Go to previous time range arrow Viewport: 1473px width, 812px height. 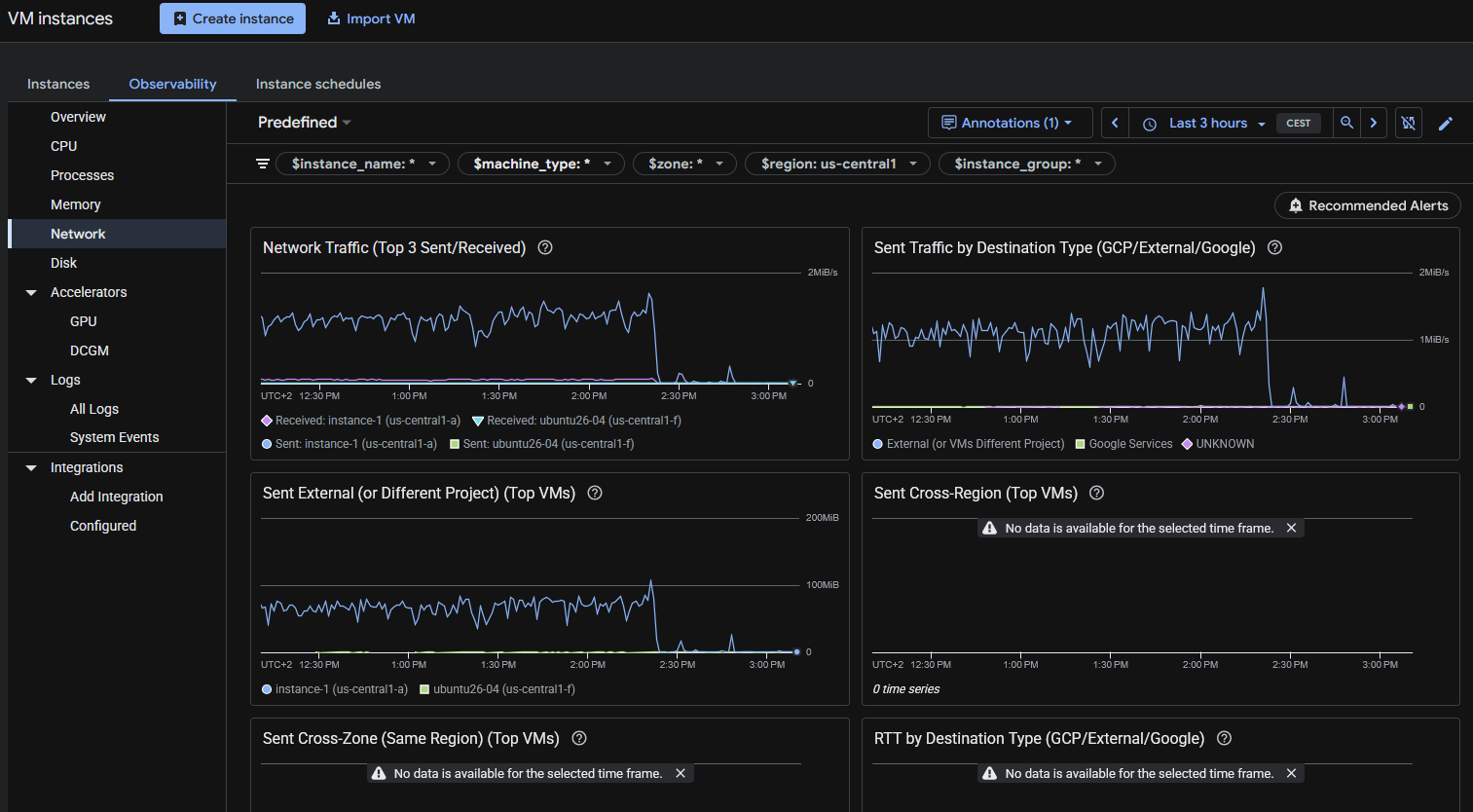(x=1115, y=123)
